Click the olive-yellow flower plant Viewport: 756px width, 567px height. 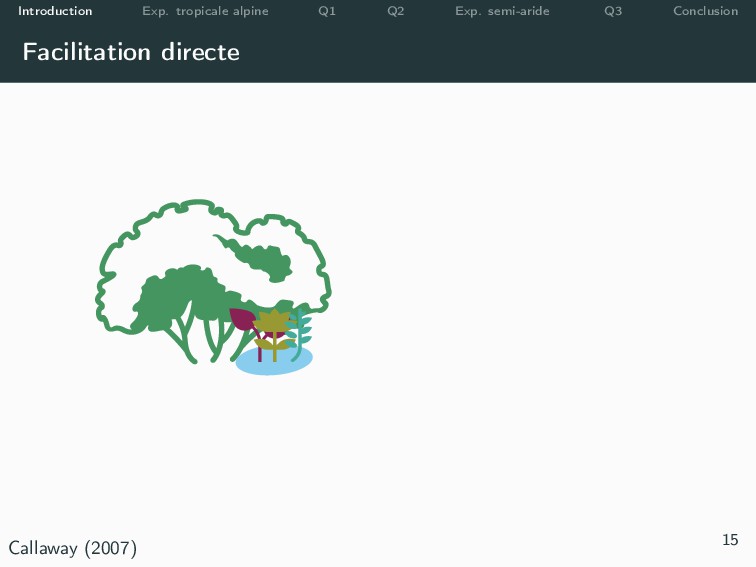(x=274, y=333)
